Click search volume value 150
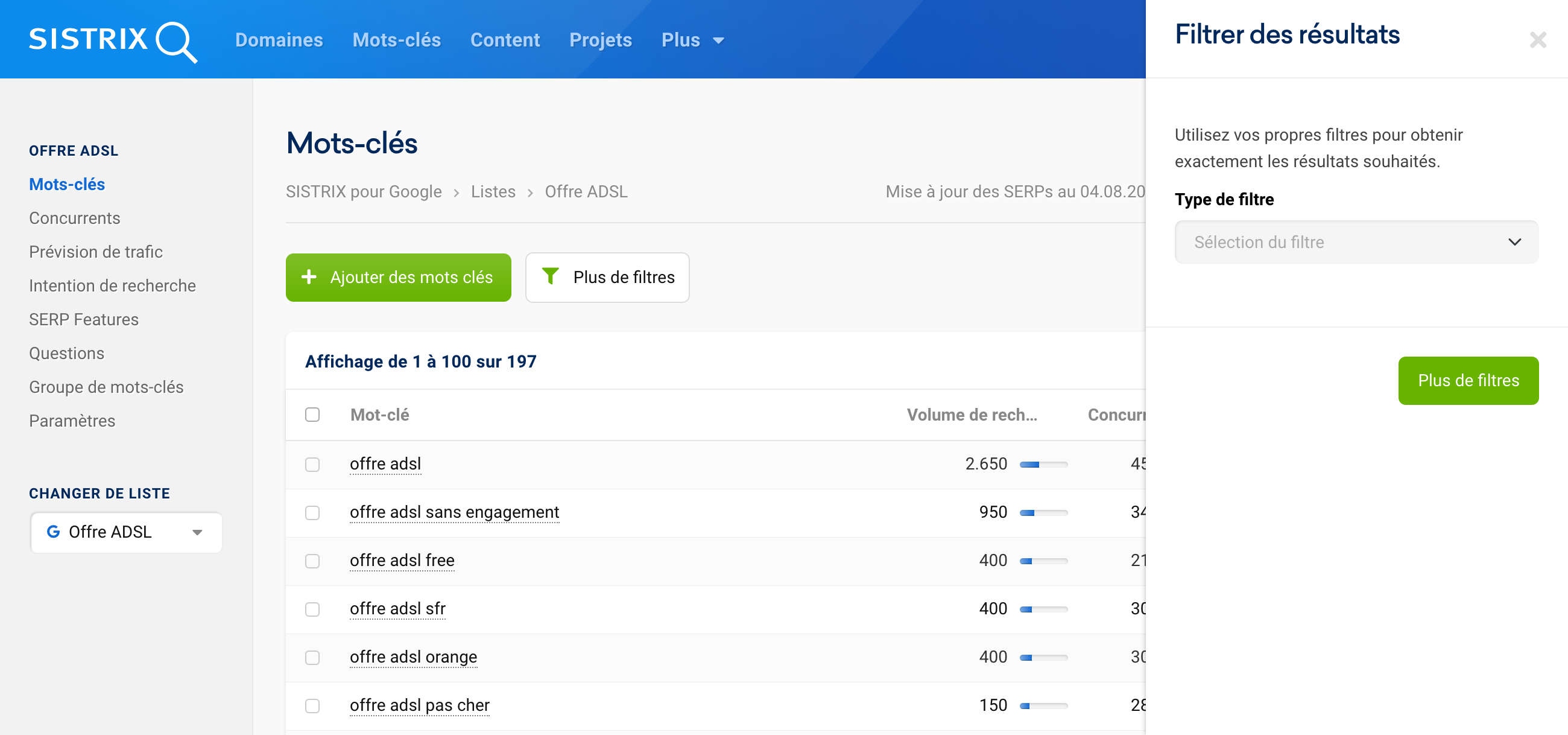Image resolution: width=1568 pixels, height=735 pixels. [x=993, y=705]
